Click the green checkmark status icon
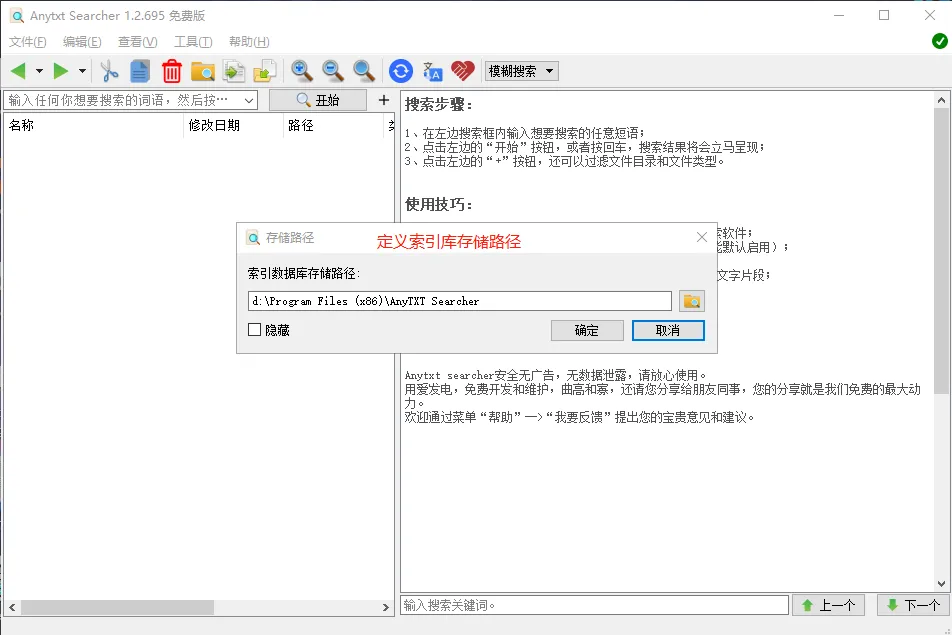The width and height of the screenshot is (952, 635). pyautogui.click(x=940, y=41)
